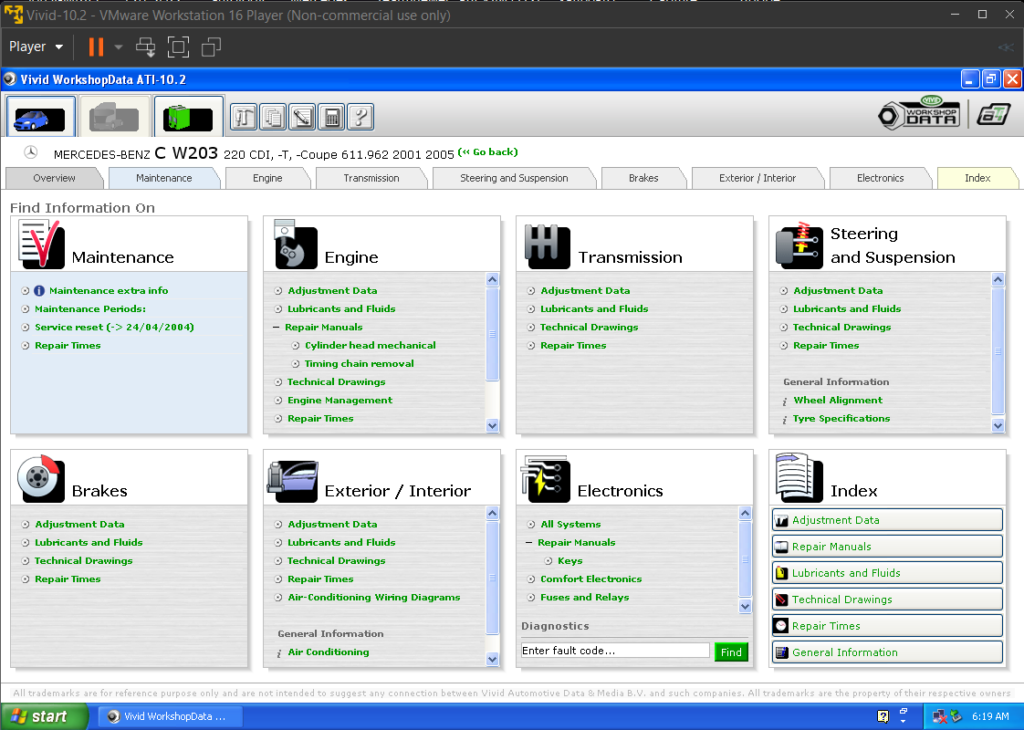Open the Electronics tab

(880, 178)
